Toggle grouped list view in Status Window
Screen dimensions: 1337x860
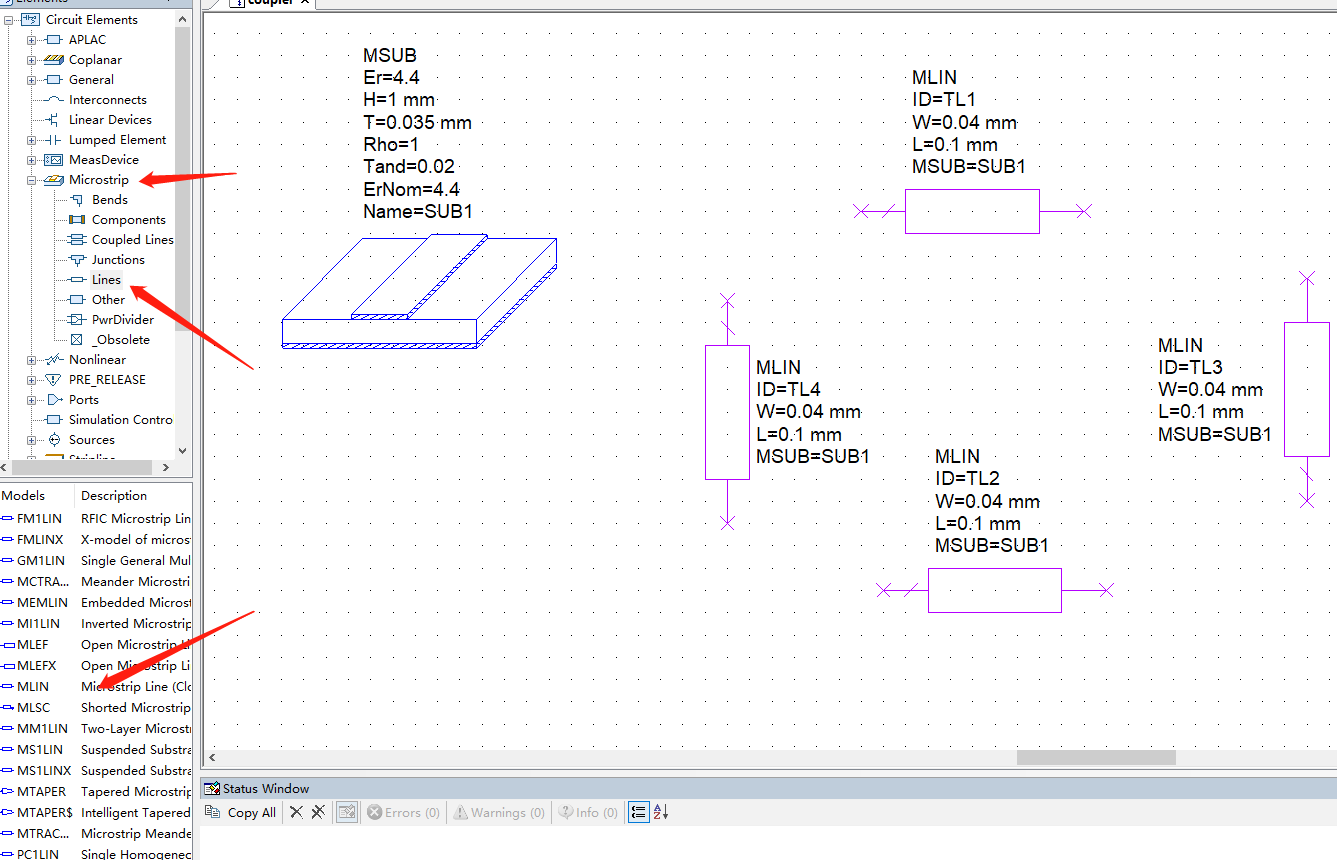[x=638, y=813]
